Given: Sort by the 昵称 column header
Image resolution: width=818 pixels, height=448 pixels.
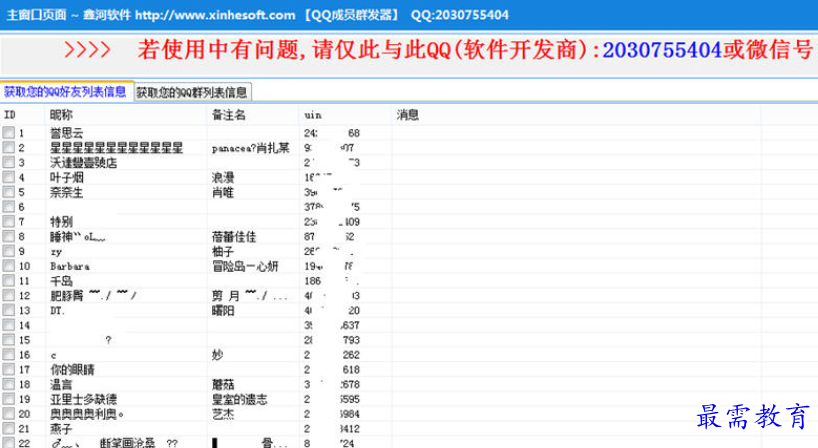Looking at the screenshot, I should pyautogui.click(x=126, y=115).
